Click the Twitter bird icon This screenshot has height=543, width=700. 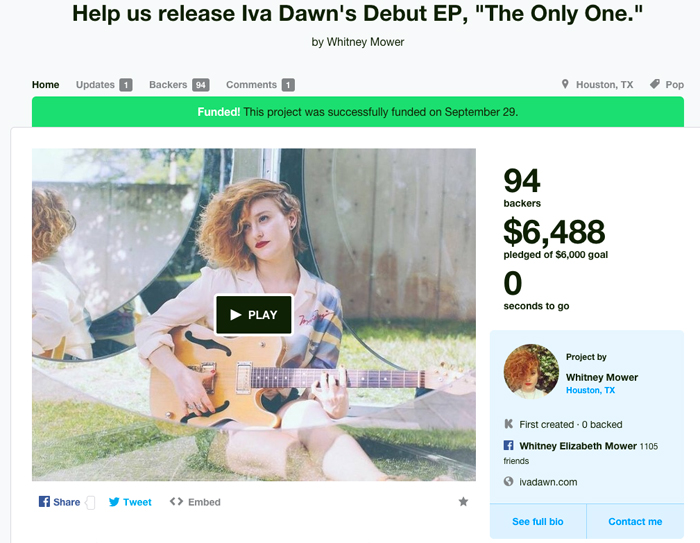[114, 502]
